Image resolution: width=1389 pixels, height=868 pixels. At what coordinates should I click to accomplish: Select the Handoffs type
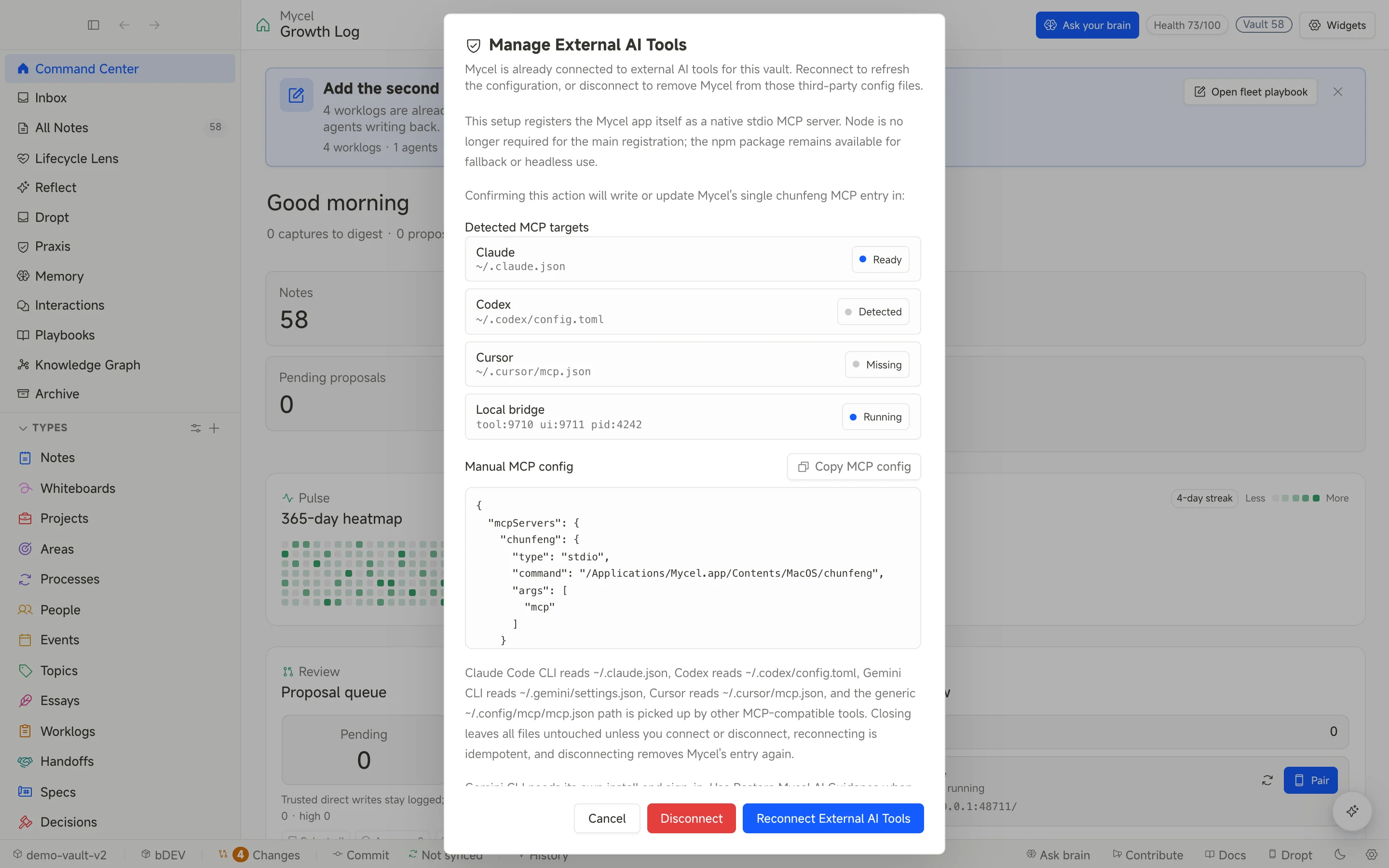point(120,762)
